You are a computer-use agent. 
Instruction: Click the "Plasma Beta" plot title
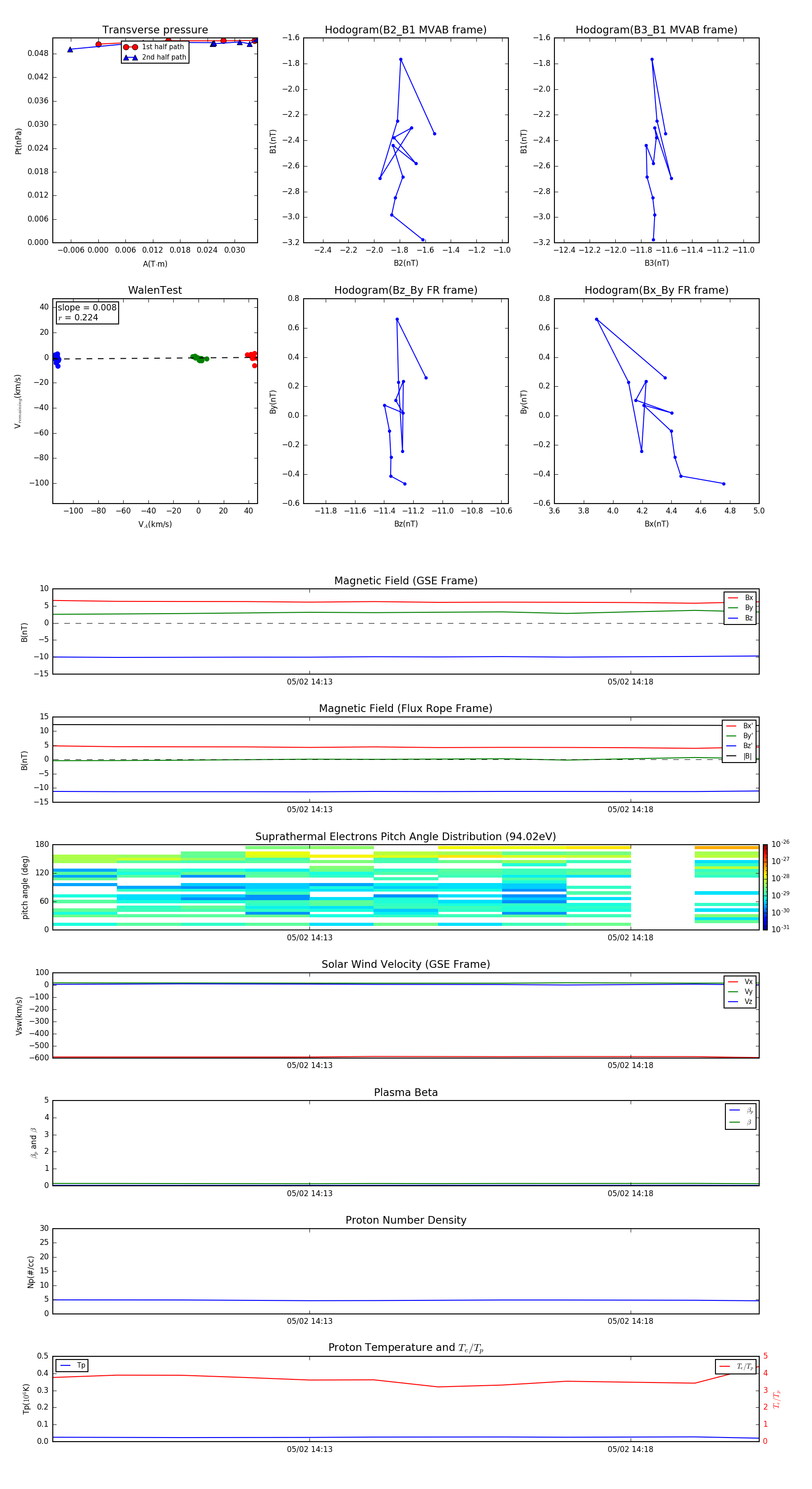pos(406,1092)
